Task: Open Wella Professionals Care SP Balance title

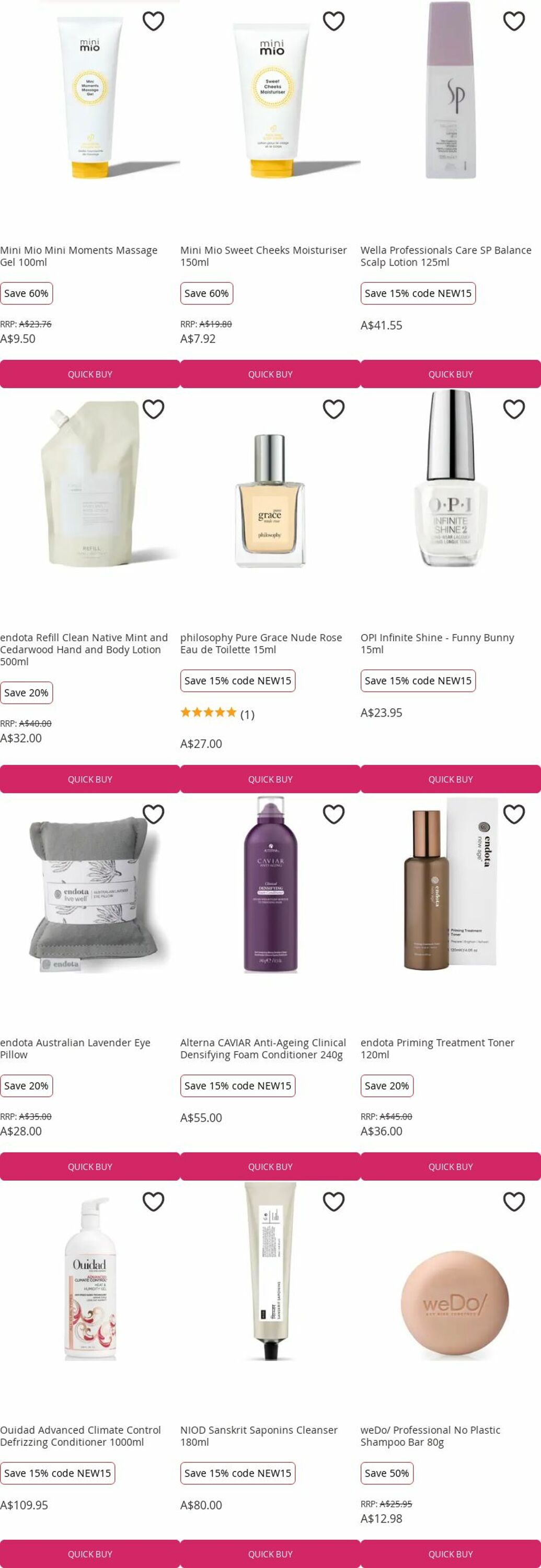Action: (x=445, y=256)
